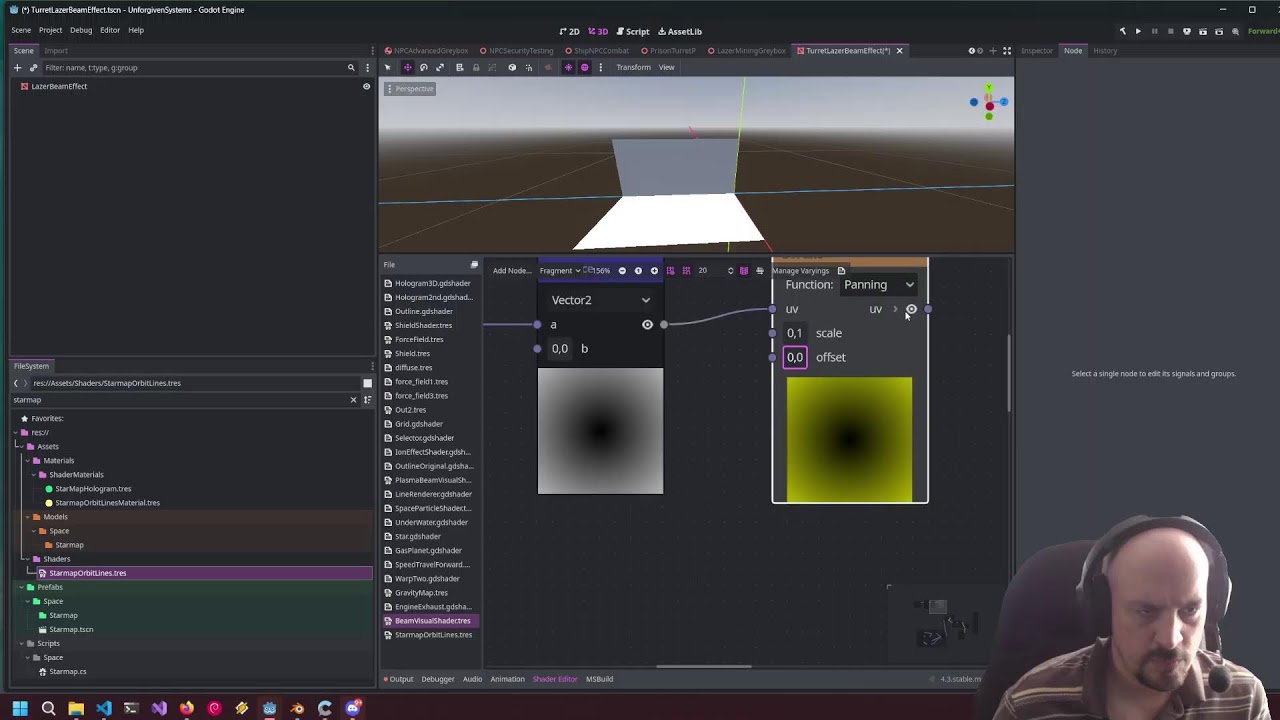This screenshot has height=720, width=1280.
Task: Open the Function Panning dropdown
Action: tap(879, 285)
